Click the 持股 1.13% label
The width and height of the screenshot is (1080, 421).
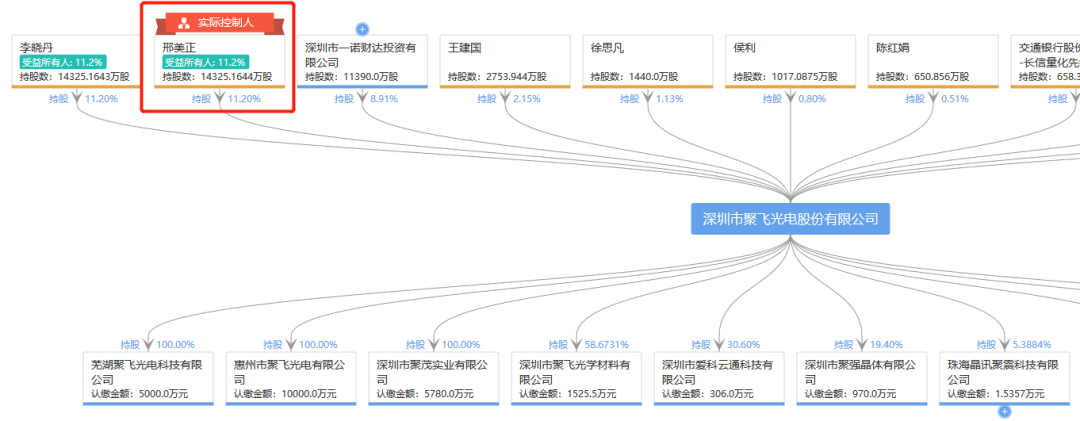click(x=652, y=99)
